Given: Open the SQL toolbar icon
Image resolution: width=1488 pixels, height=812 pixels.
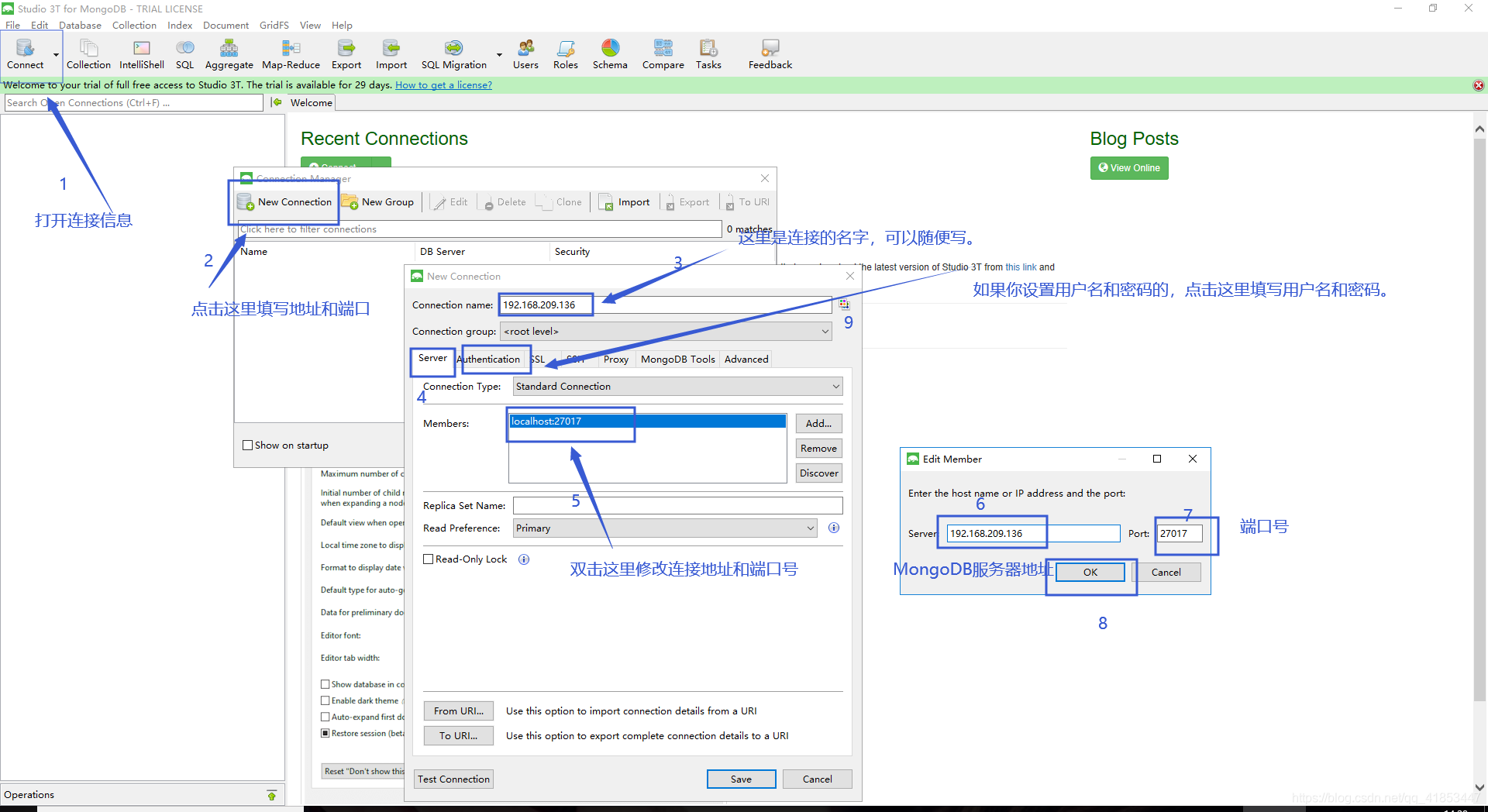Looking at the screenshot, I should 184,54.
